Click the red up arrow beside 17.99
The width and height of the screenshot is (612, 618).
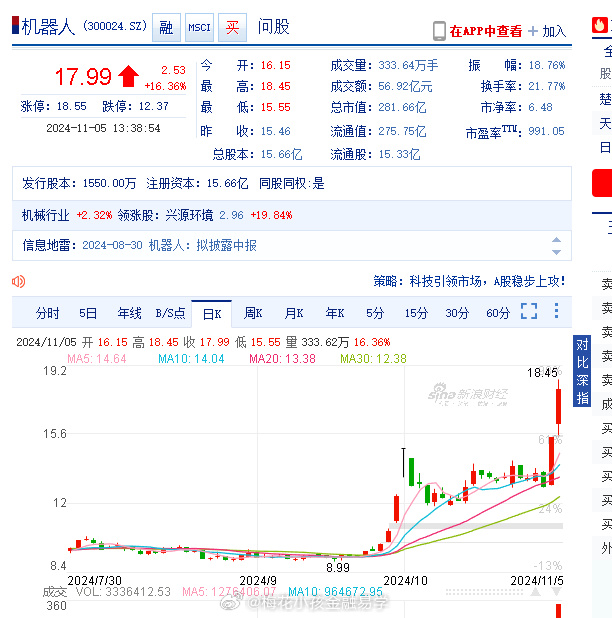click(128, 76)
